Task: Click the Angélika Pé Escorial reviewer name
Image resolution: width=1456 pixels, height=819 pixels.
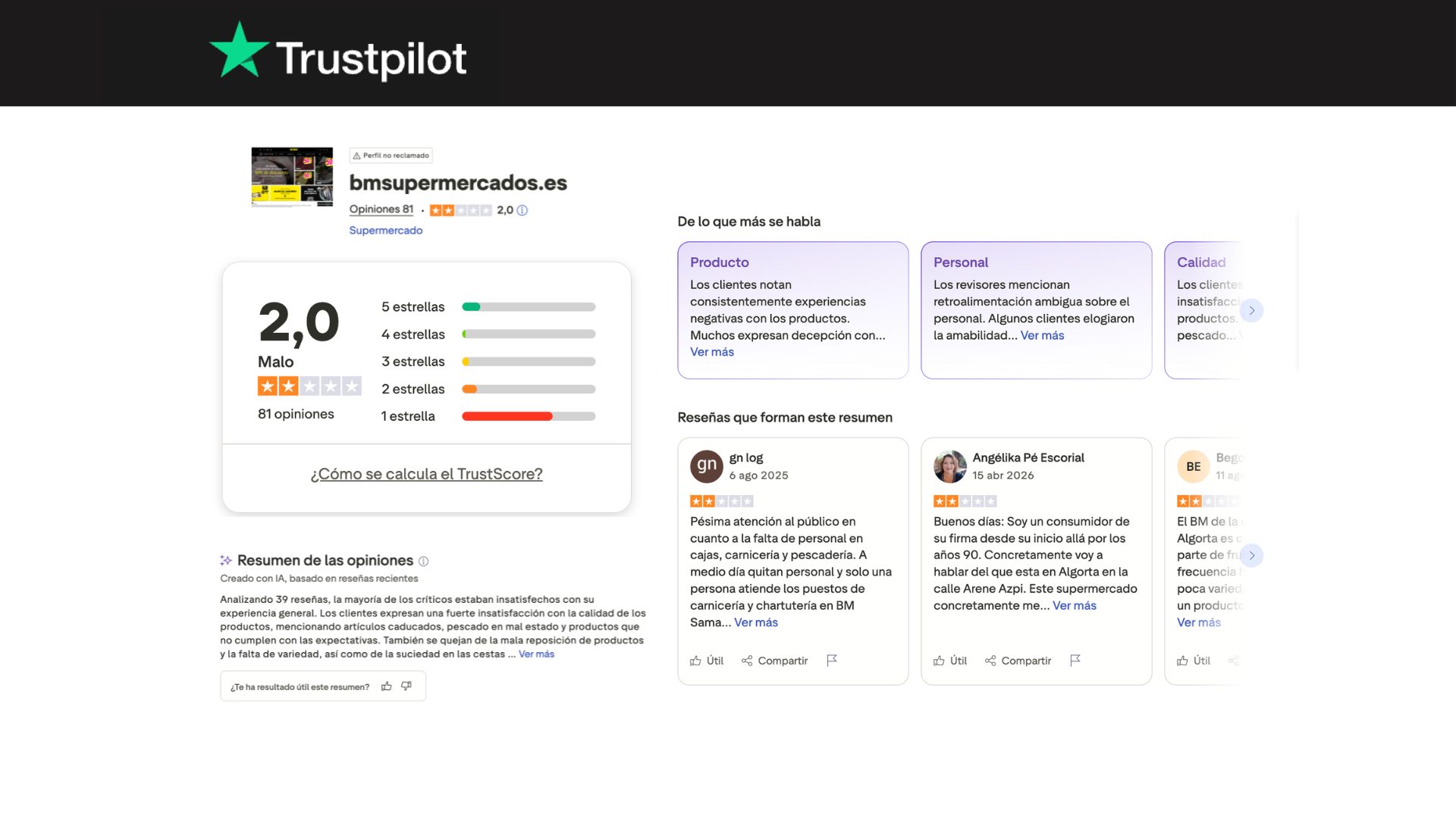Action: click(x=1028, y=458)
